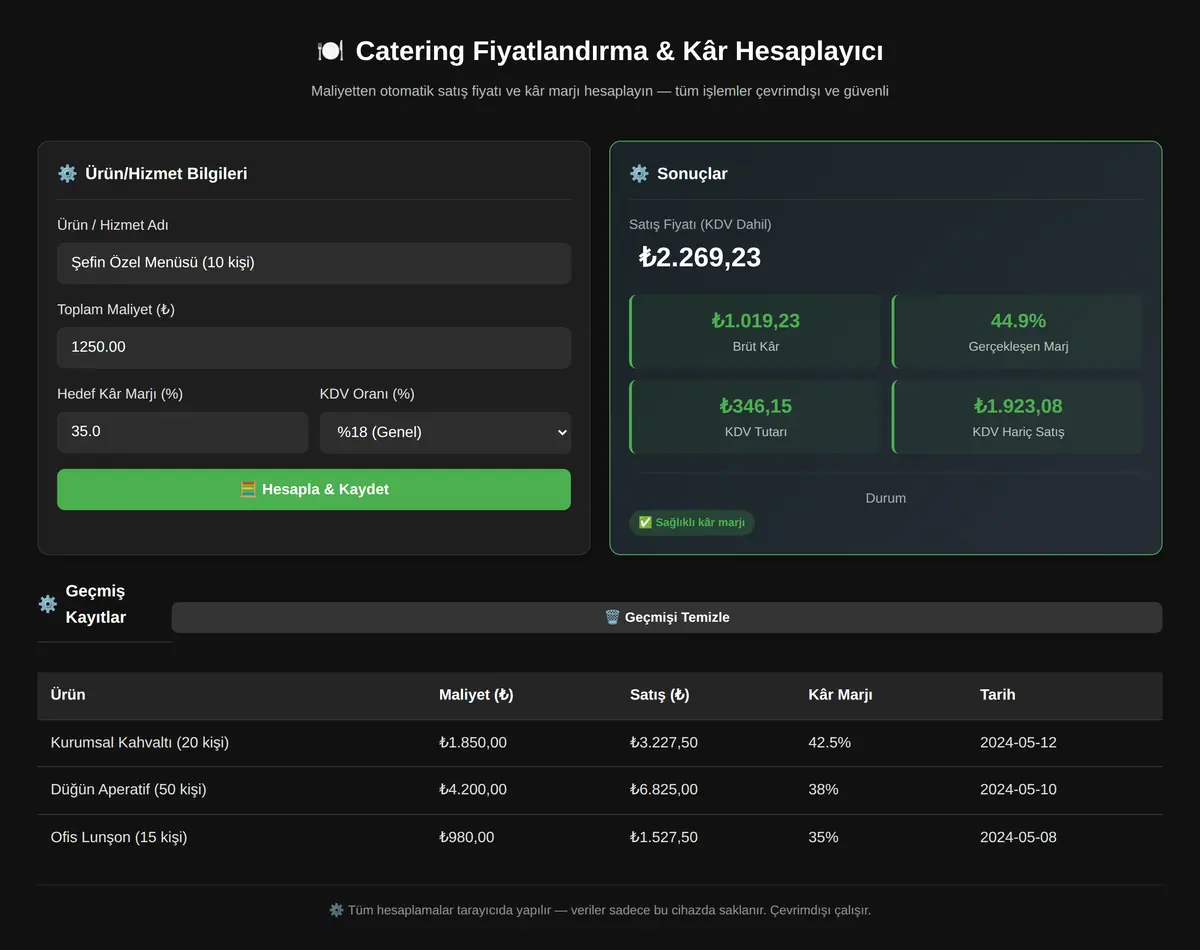Image resolution: width=1200 pixels, height=950 pixels.
Task: Select the Hedef Kâr Marjı input
Action: coord(182,432)
